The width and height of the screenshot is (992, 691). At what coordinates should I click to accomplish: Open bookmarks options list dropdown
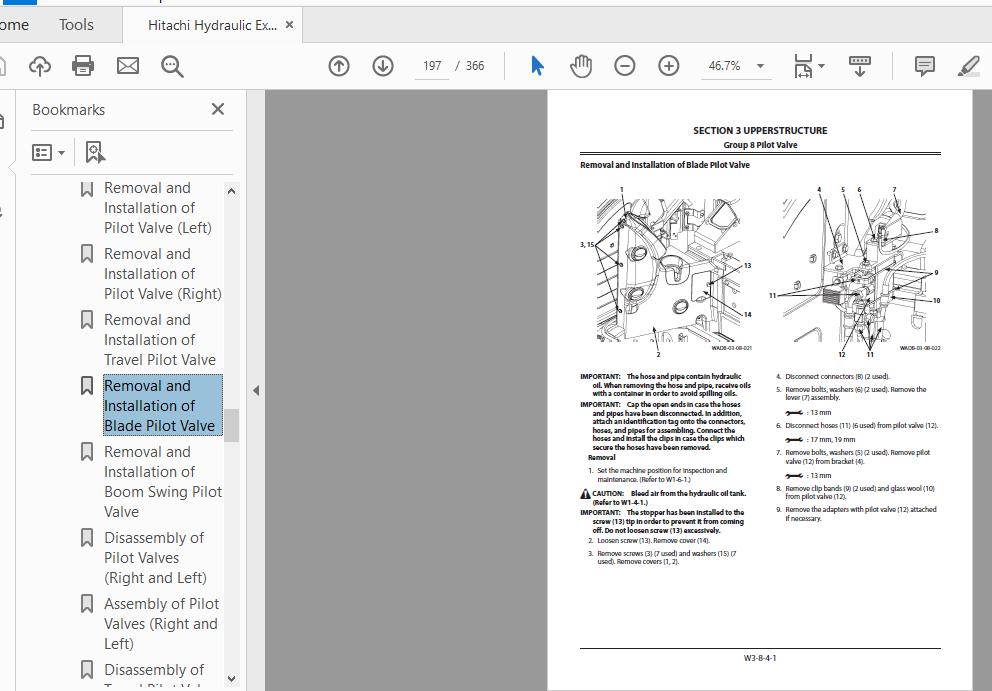[49, 153]
